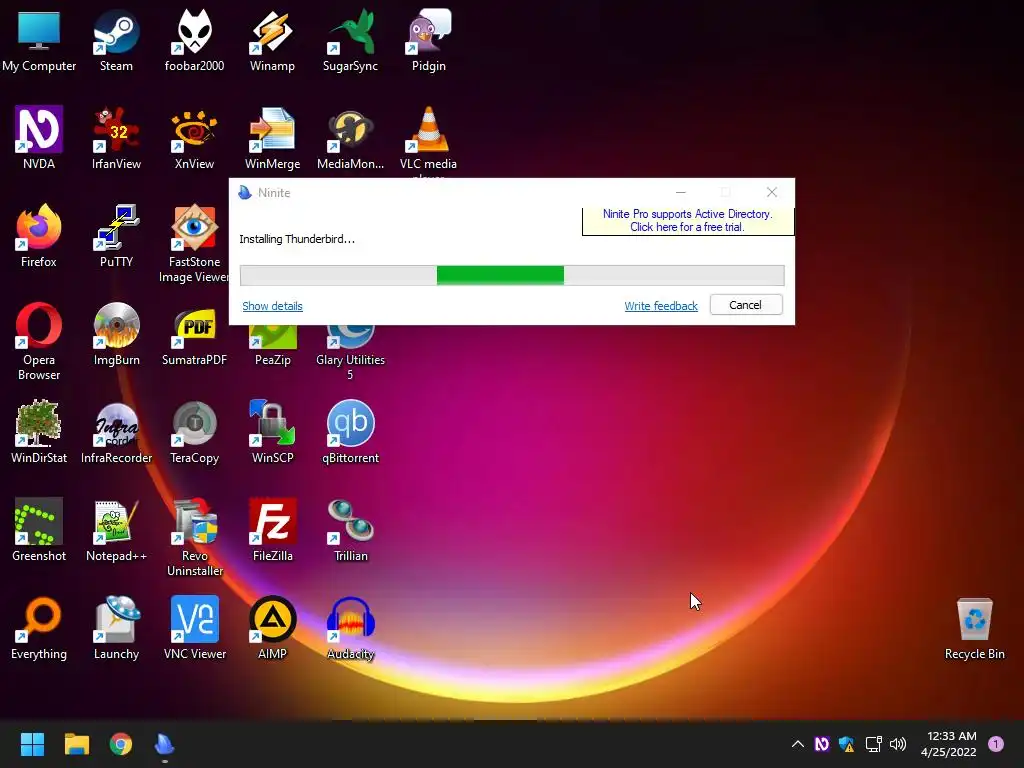Click the InfraRecorder desktop icon

116,432
